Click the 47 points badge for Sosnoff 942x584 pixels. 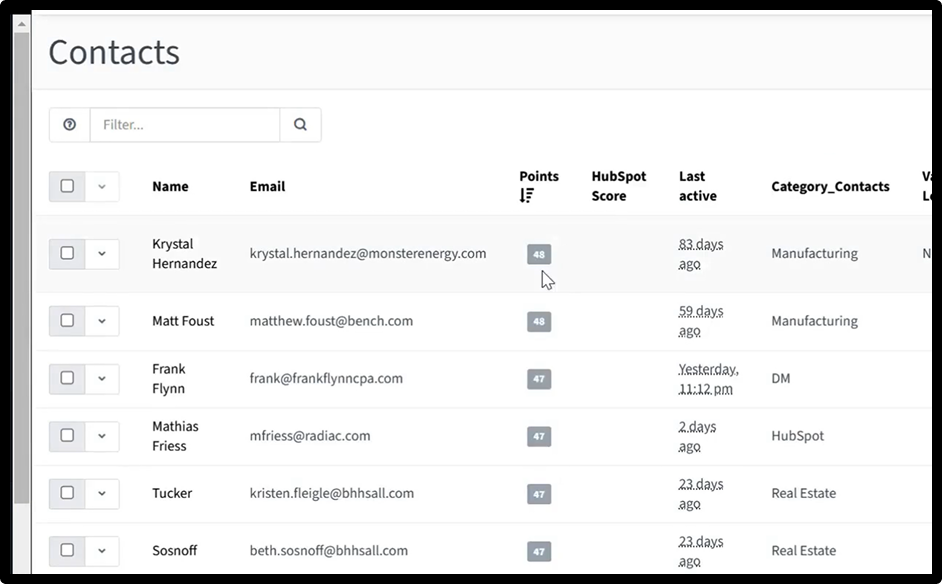coord(539,552)
